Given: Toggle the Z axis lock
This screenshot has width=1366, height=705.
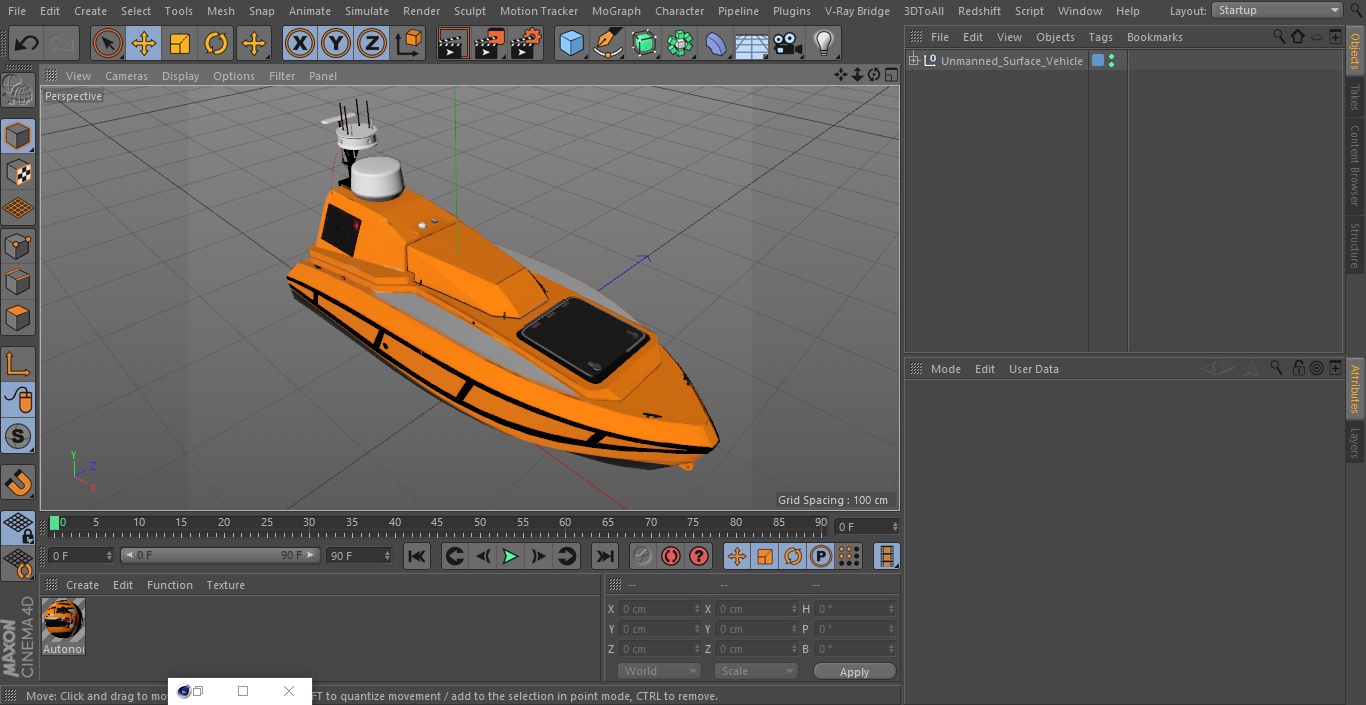Looking at the screenshot, I should pos(372,43).
